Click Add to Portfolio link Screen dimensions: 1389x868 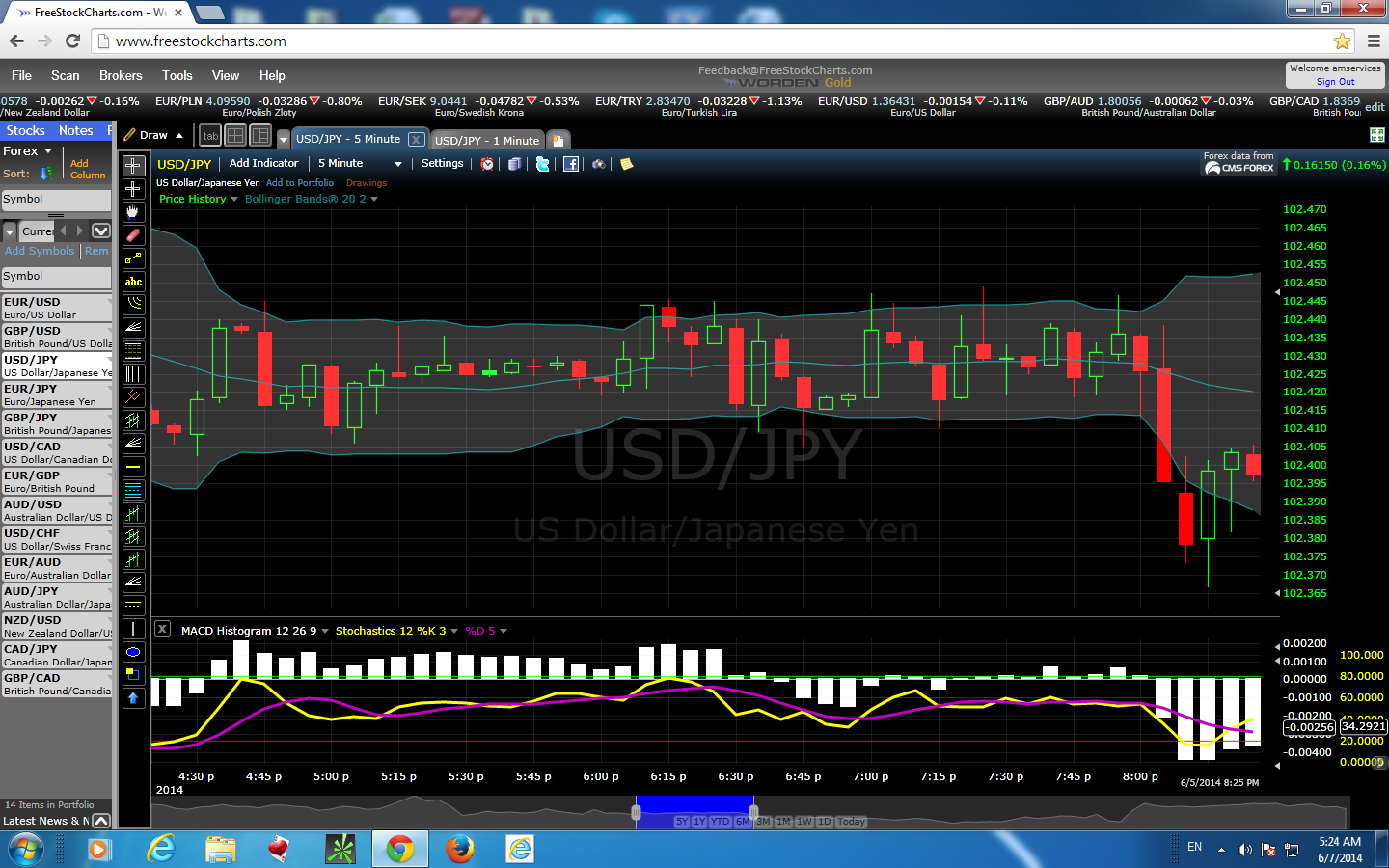300,182
